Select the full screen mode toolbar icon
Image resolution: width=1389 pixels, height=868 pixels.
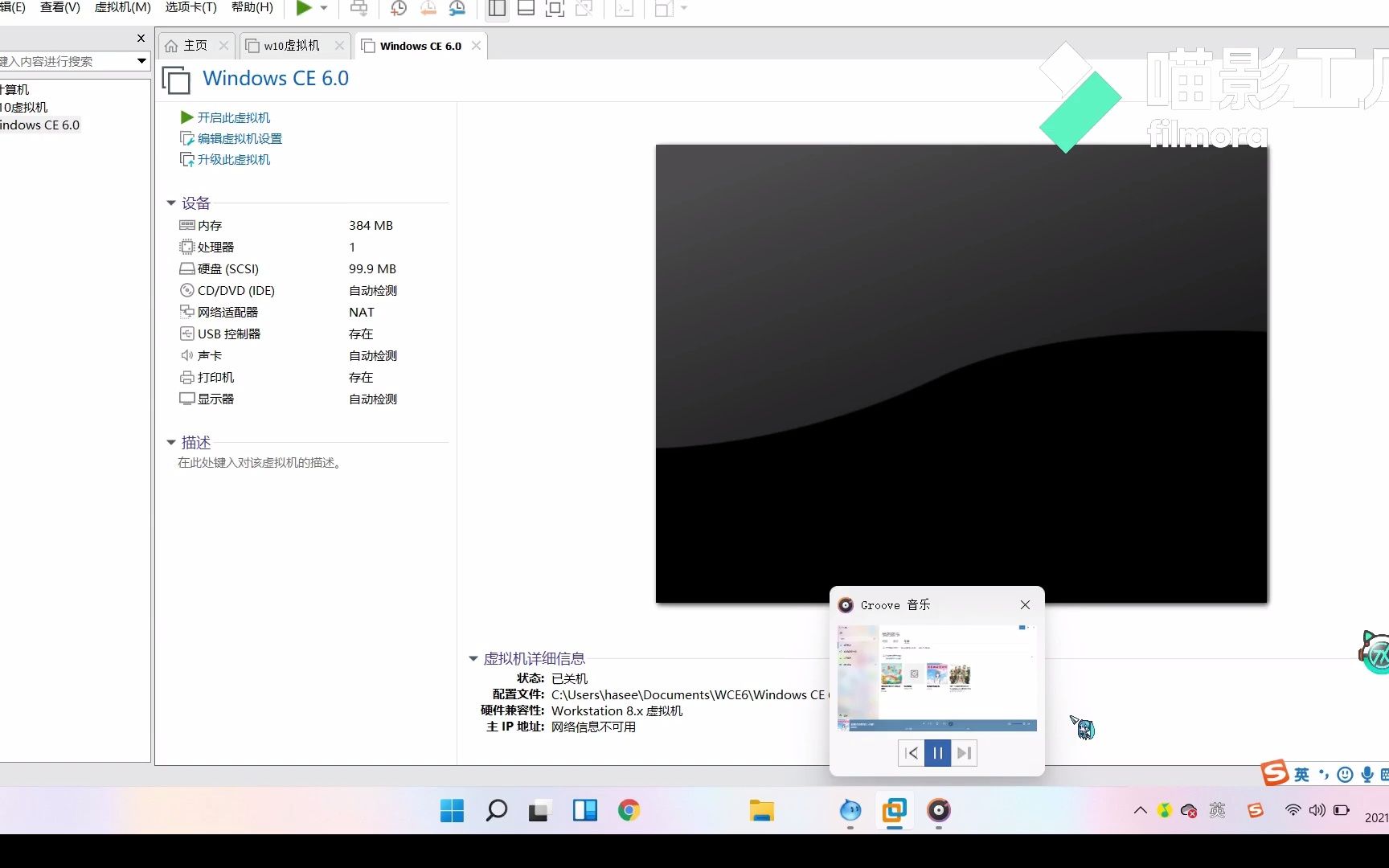point(555,8)
